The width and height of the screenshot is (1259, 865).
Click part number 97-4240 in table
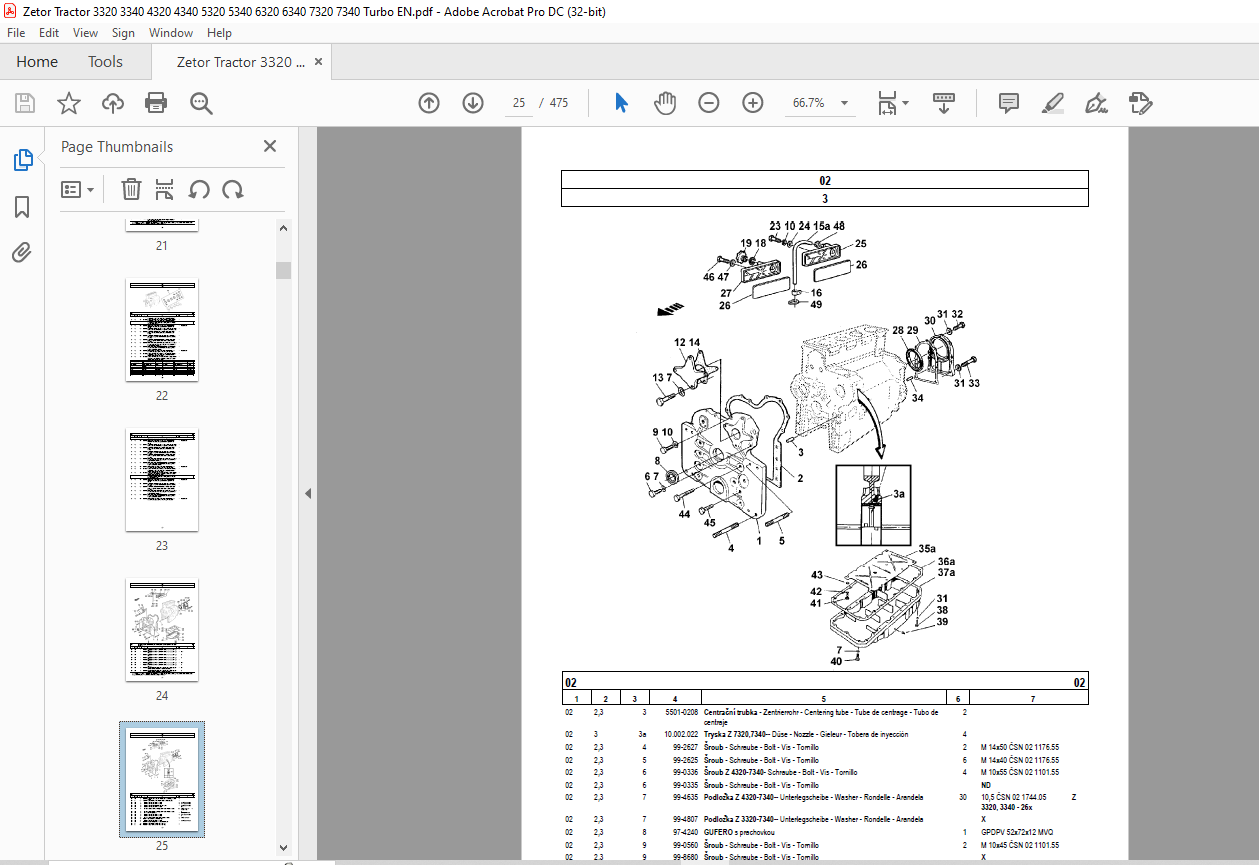(685, 832)
